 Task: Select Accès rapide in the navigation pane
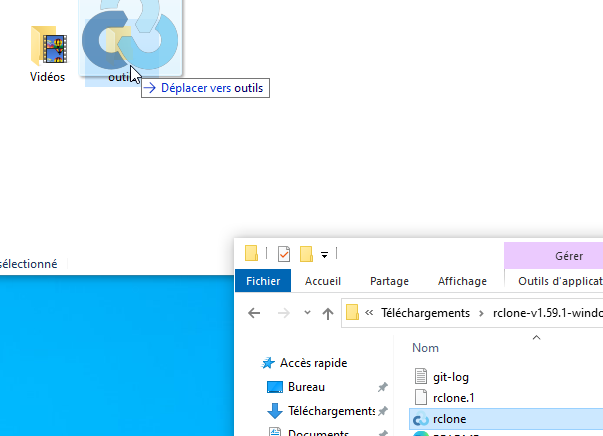tap(313, 363)
